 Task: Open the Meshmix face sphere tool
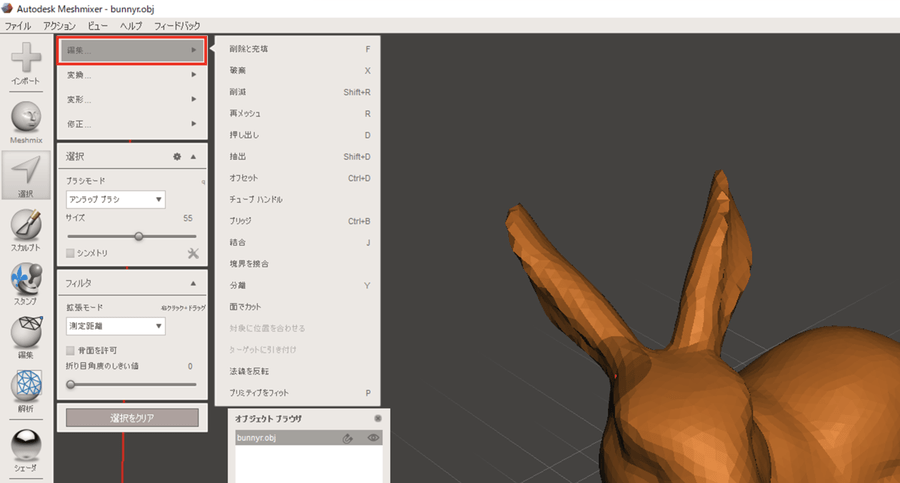26,117
